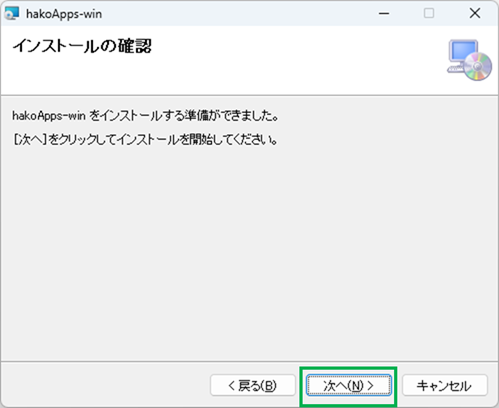This screenshot has height=408, width=499.
Task: Minimize the hakoApps-win installer window
Action: [384, 14]
